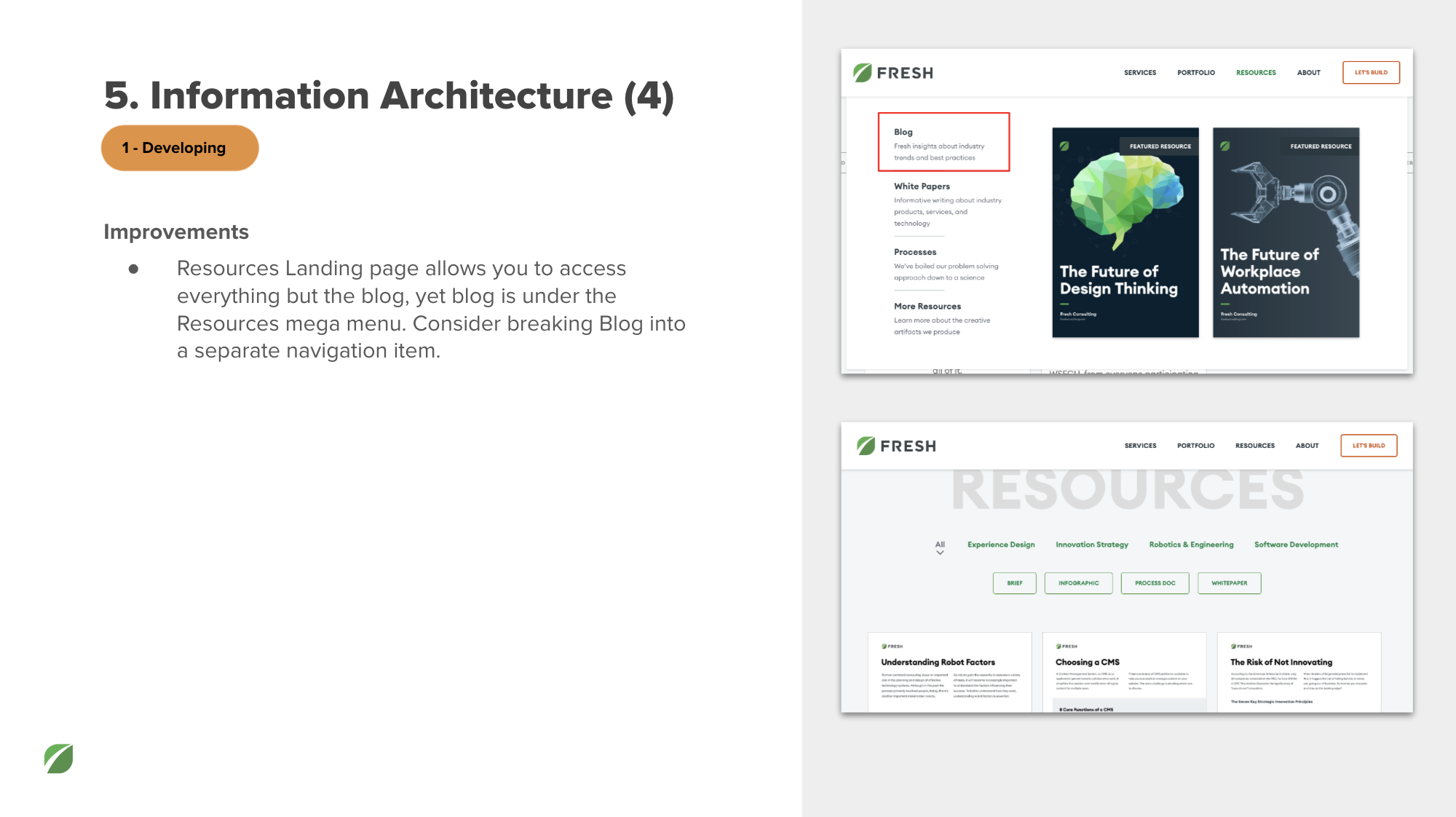Click About in the bottom screenshot navigation

pos(1307,446)
